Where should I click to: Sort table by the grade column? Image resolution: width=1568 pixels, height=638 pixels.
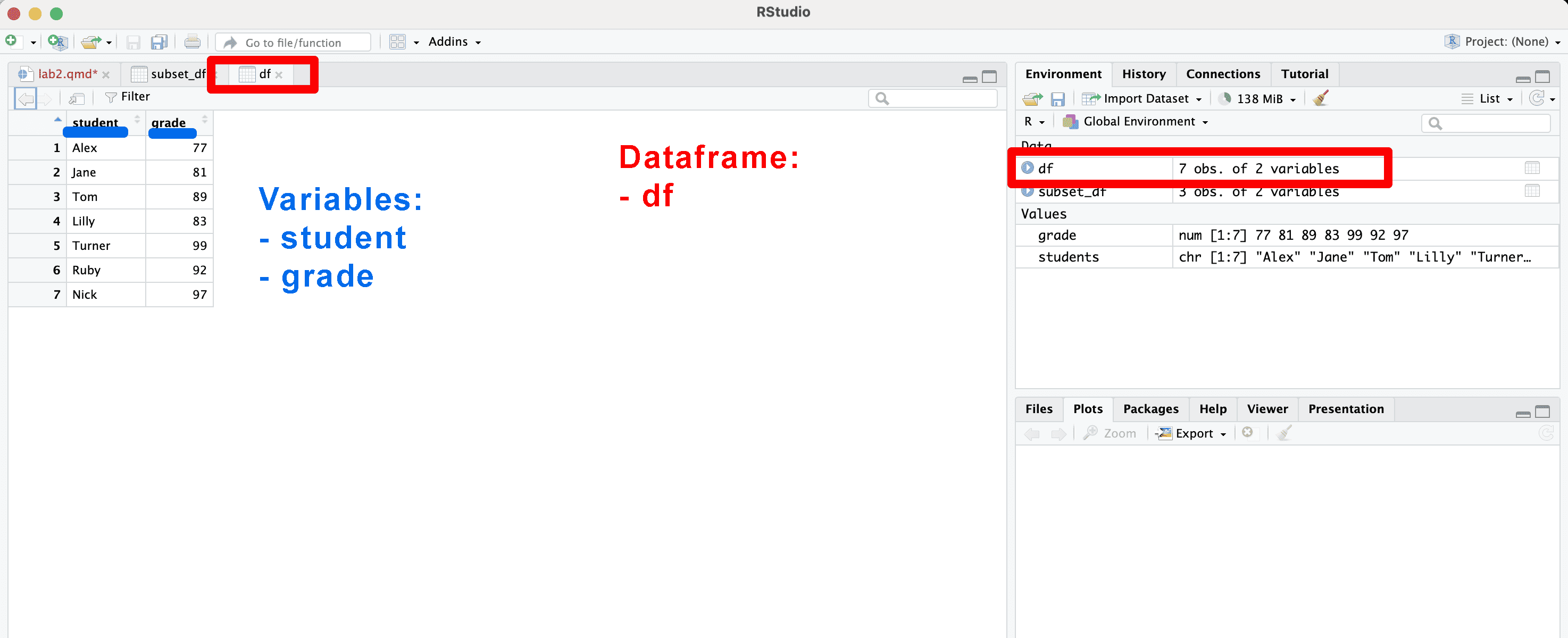pyautogui.click(x=169, y=122)
